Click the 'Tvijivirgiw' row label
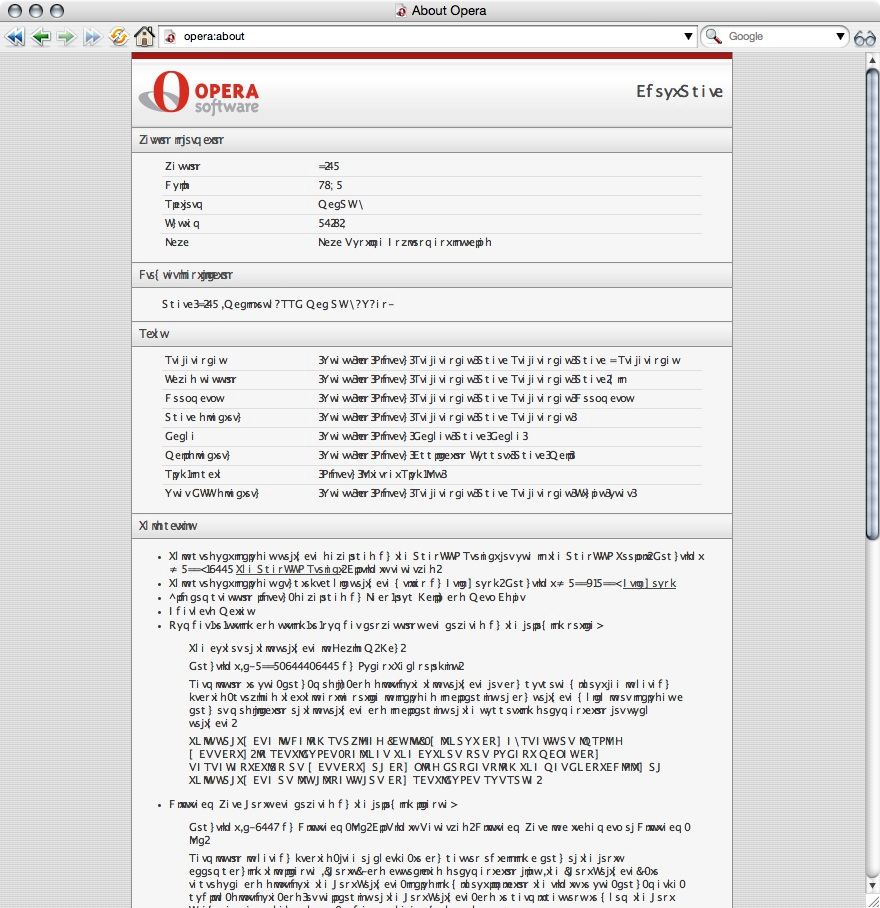880x908 pixels. [196, 360]
